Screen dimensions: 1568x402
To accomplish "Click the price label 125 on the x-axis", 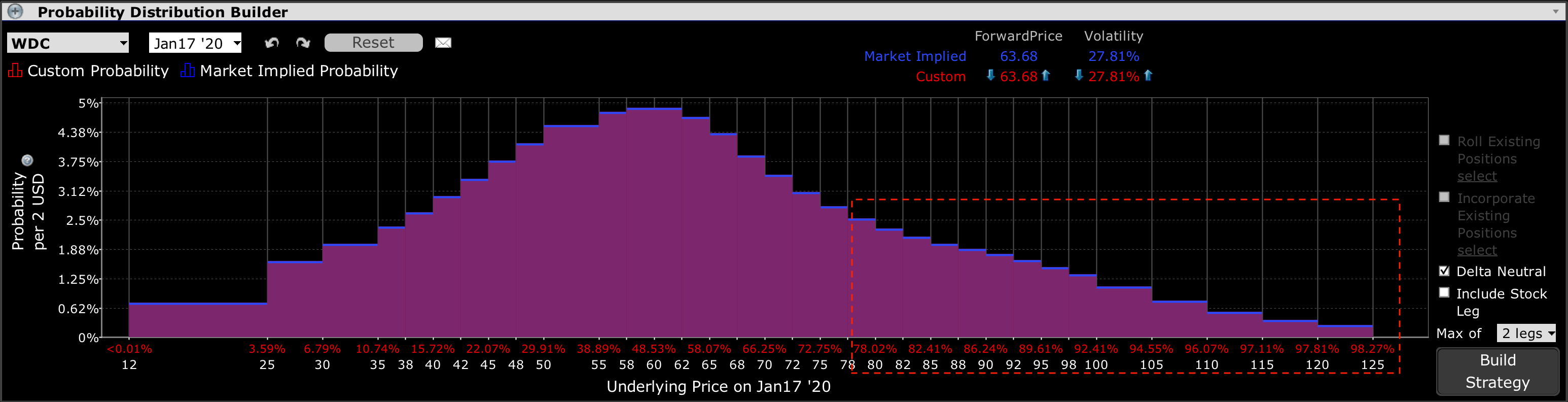I will click(x=1372, y=365).
